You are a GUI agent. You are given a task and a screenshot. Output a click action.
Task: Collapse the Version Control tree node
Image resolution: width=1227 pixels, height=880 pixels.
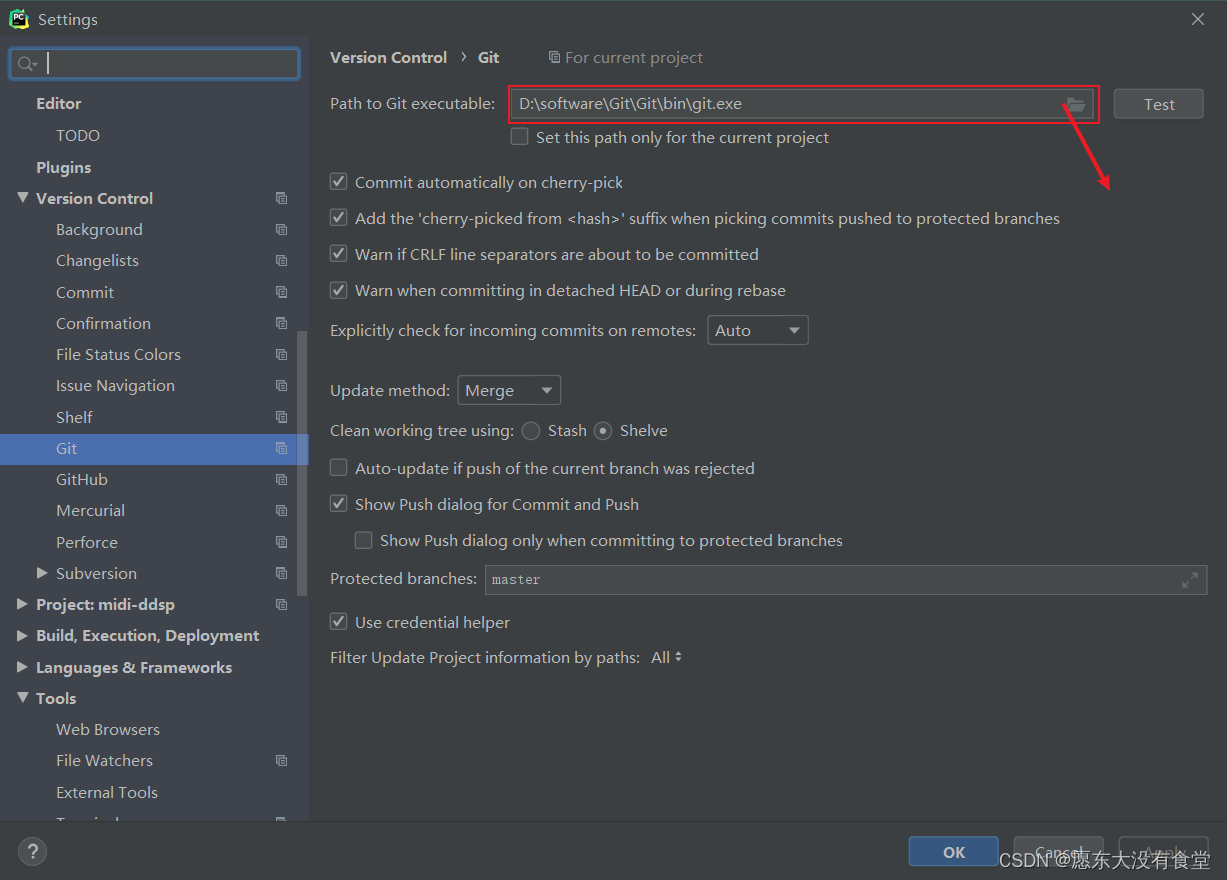[x=23, y=198]
